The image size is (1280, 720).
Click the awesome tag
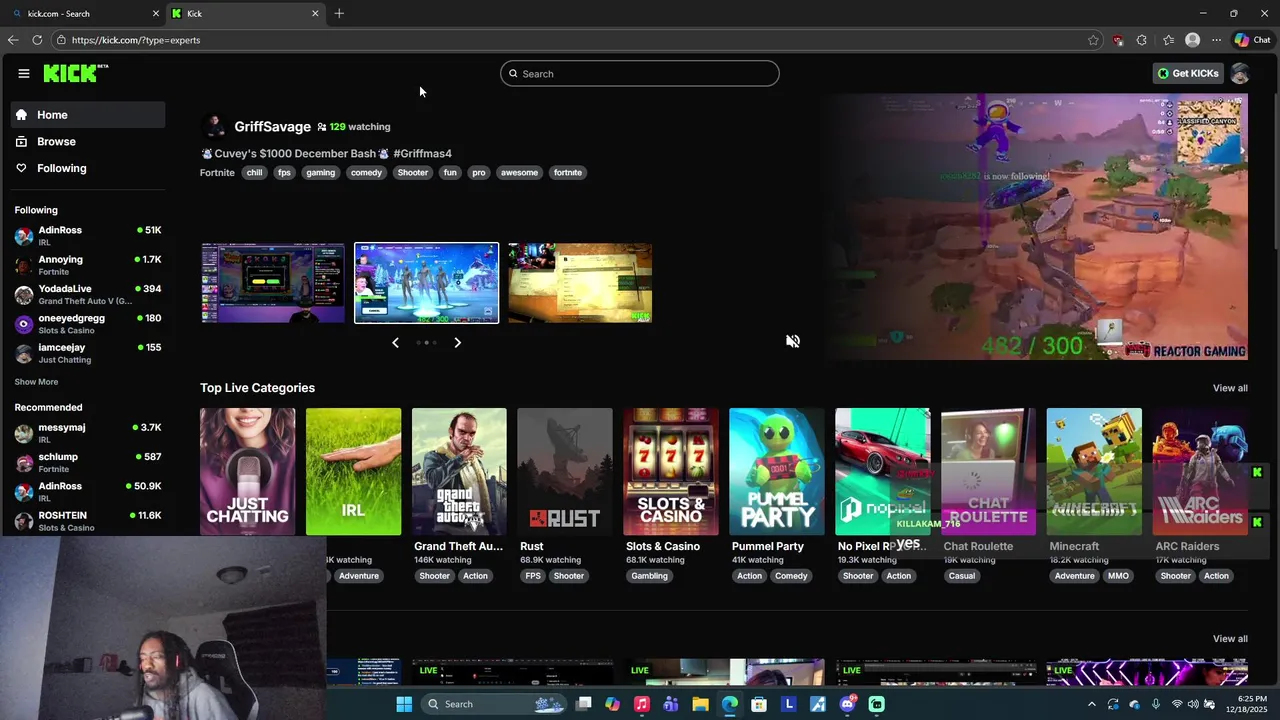click(x=519, y=172)
